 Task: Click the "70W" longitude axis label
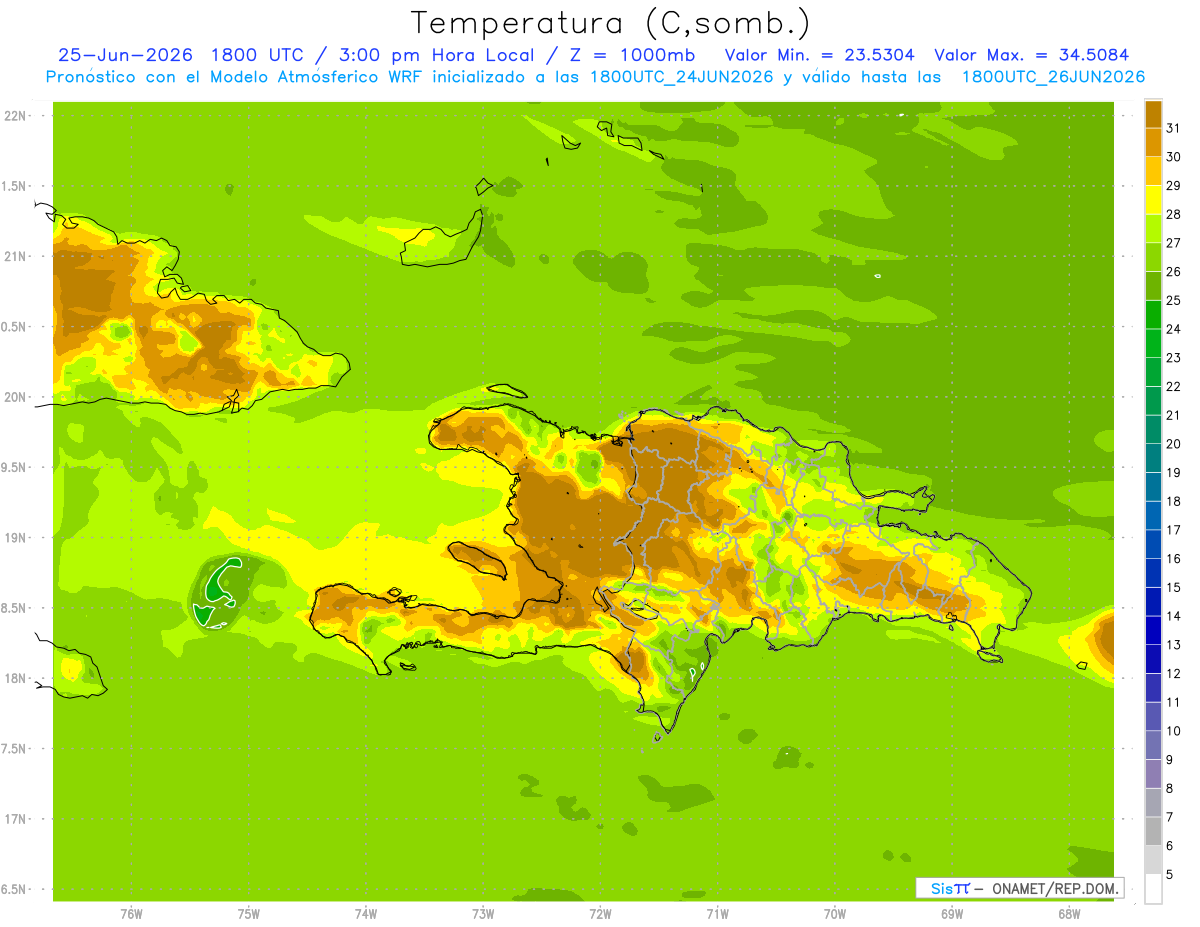click(x=835, y=914)
